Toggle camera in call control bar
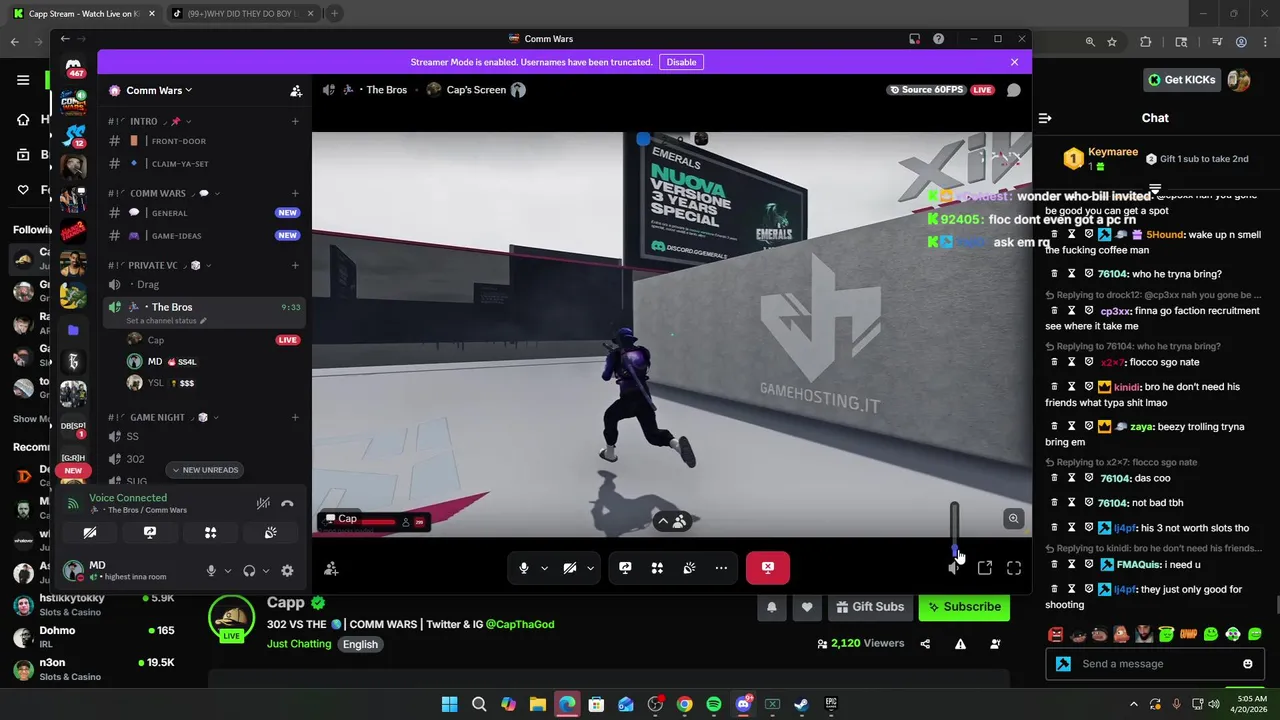The width and height of the screenshot is (1280, 720). [569, 568]
